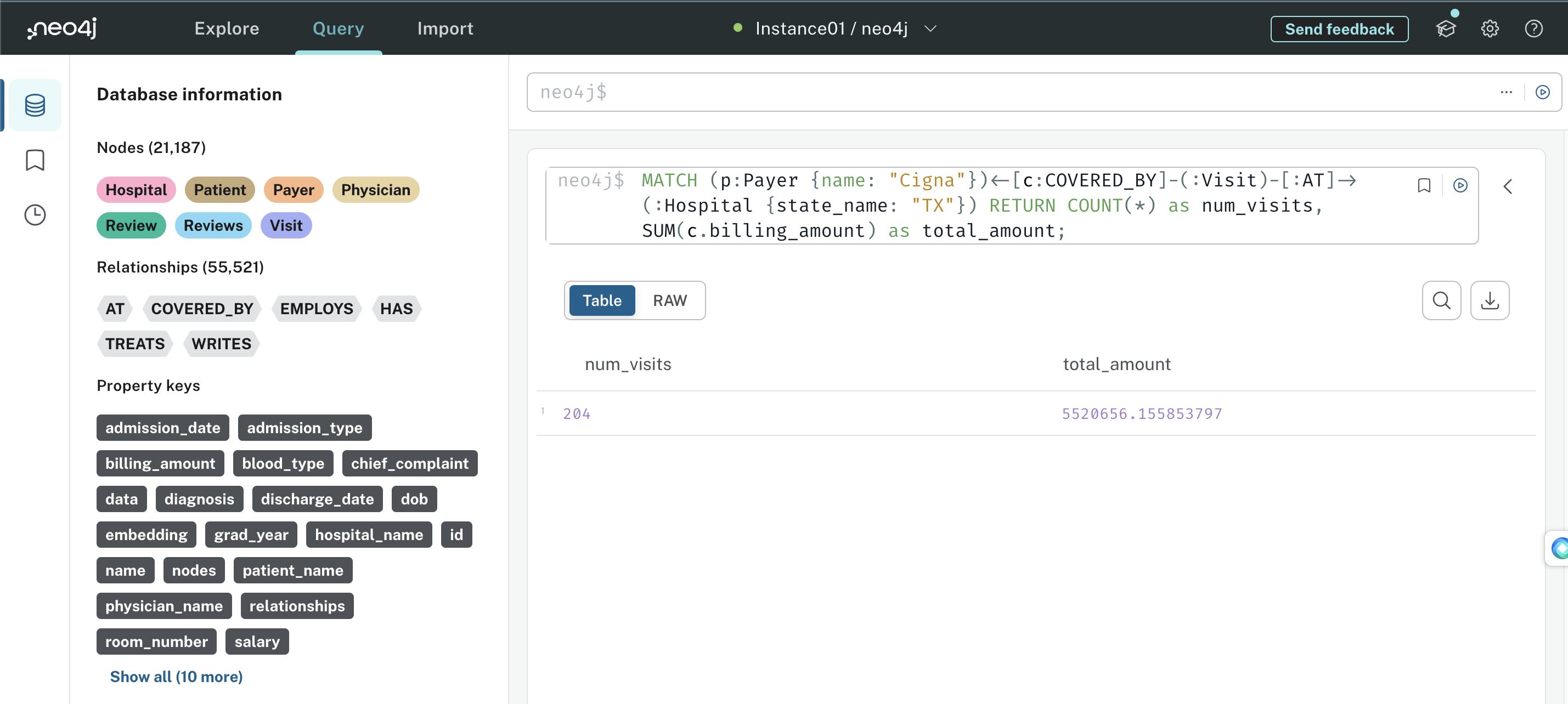Image resolution: width=1568 pixels, height=704 pixels.
Task: Select the pink Hospital node label
Action: point(136,190)
